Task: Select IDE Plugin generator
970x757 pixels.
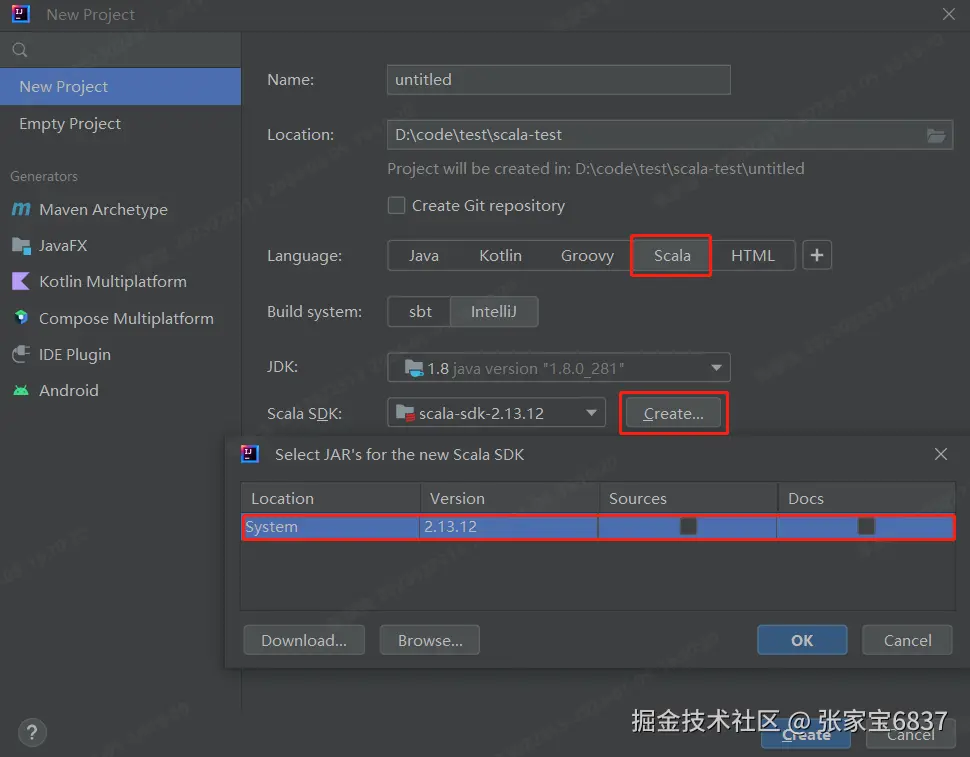Action: pyautogui.click(x=121, y=354)
